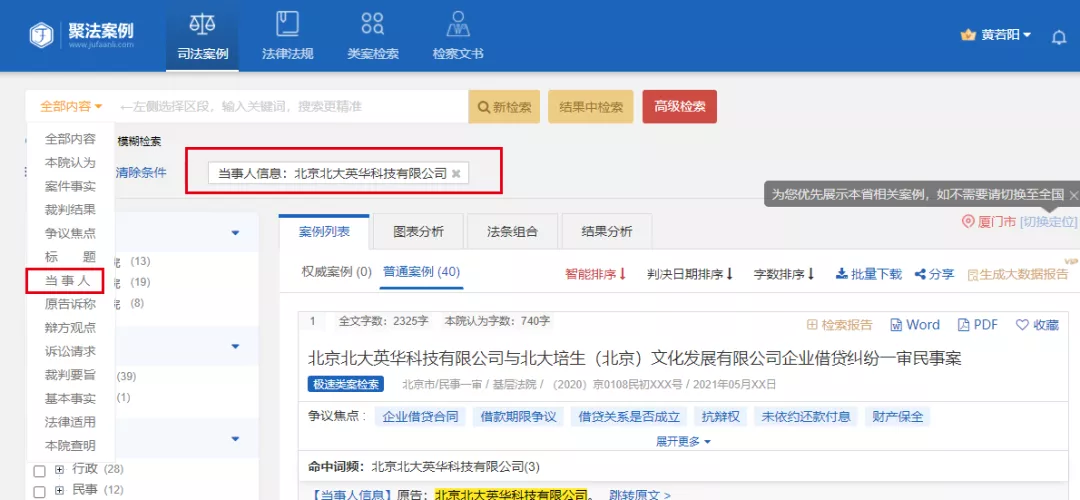Click the 新检索 search button
This screenshot has width=1080, height=500.
click(504, 107)
